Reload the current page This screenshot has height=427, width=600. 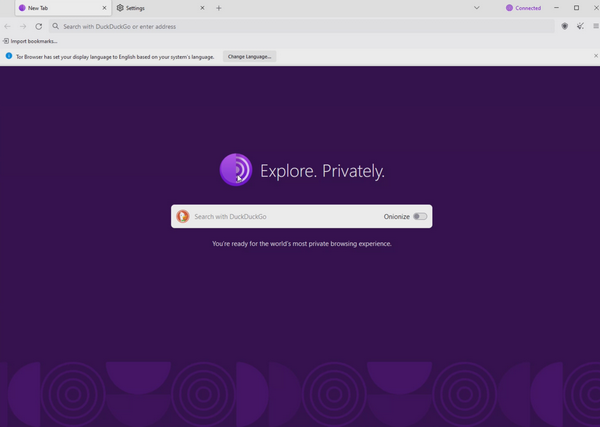39,26
